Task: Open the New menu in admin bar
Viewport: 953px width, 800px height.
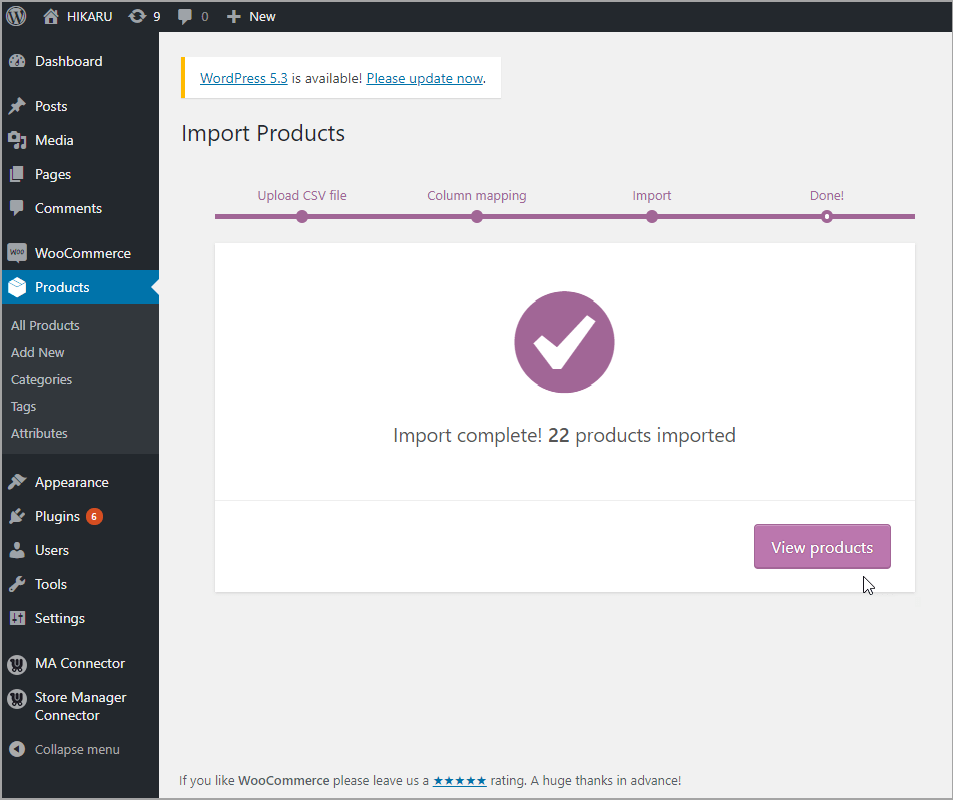Action: coord(262,16)
